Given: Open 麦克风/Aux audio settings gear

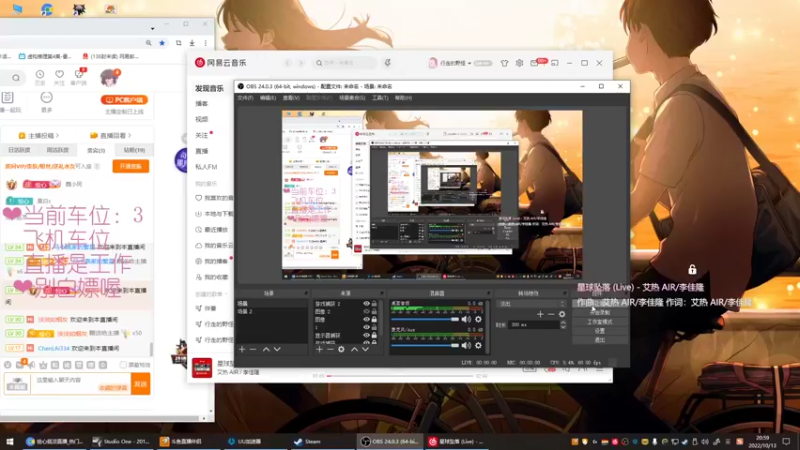Looking at the screenshot, I should (478, 345).
